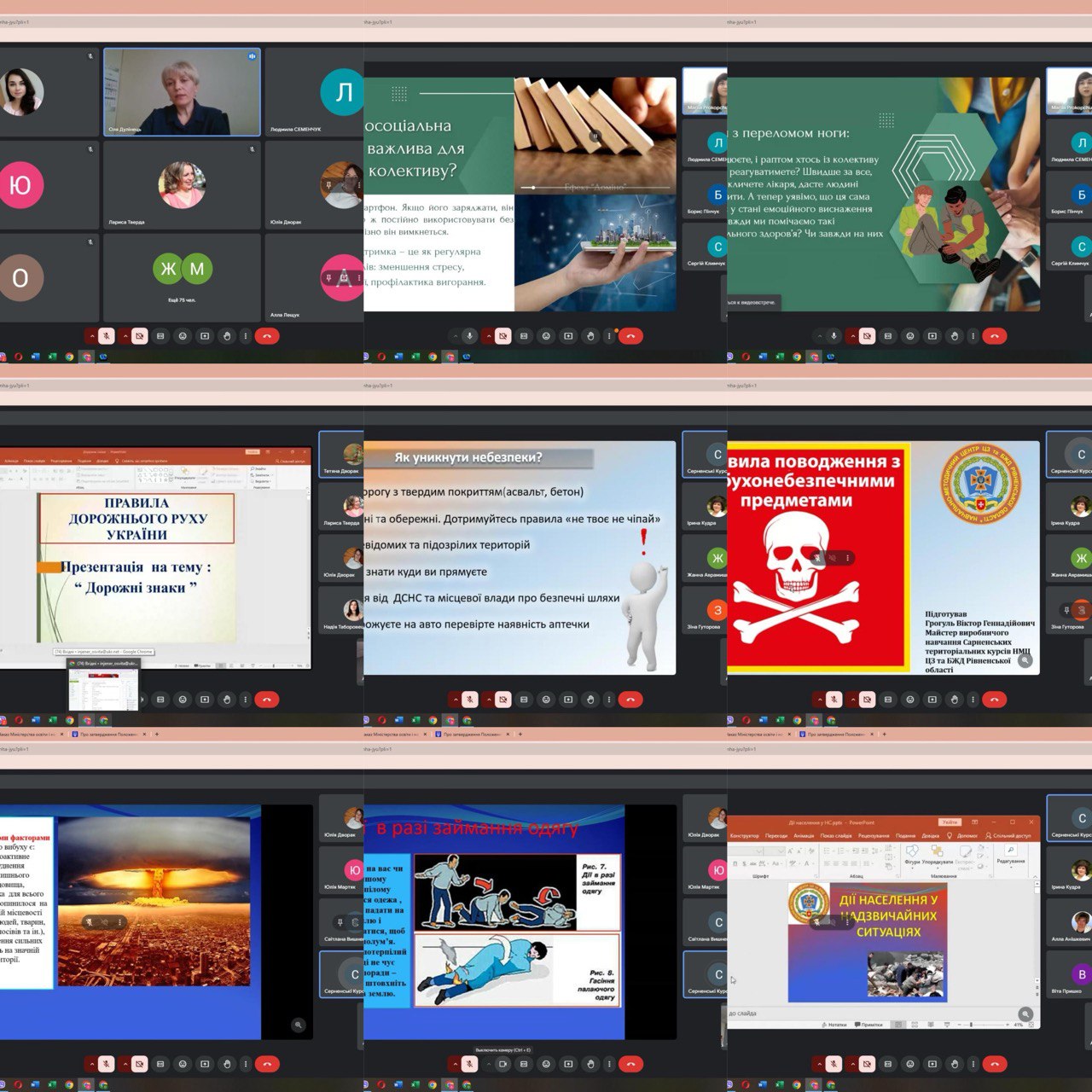Open Показ слайдів tab in emergency situations PowerPoint
1092x1092 pixels.
836,836
